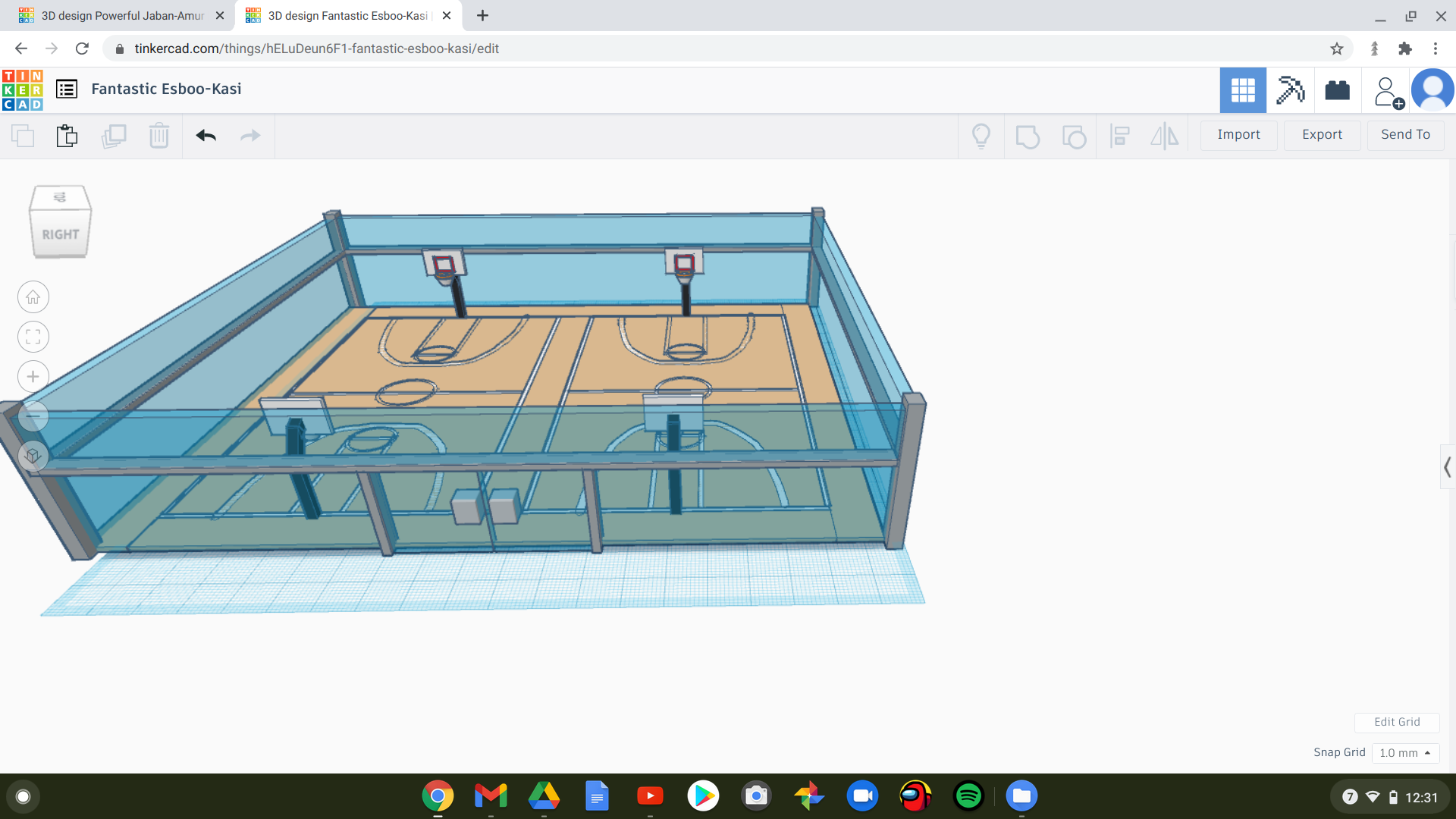
Task: Open the browser extensions puzzle icon
Action: (x=1404, y=49)
